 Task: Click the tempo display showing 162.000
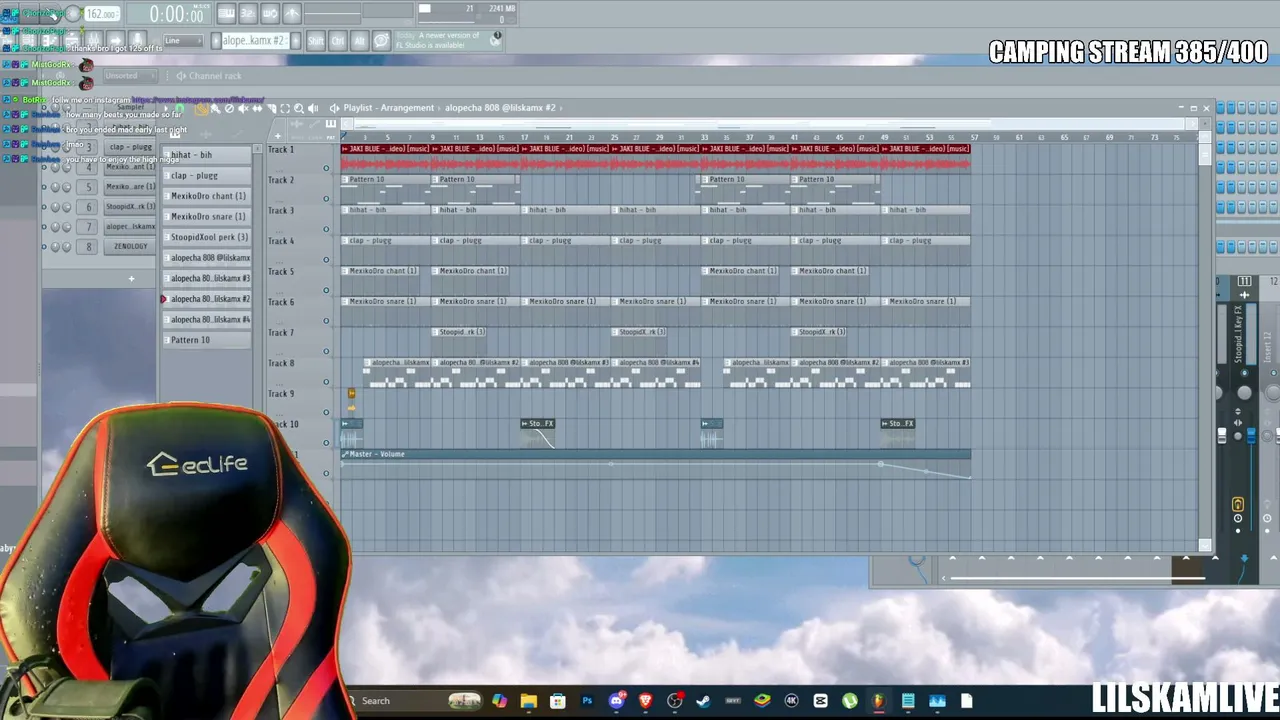[x=101, y=14]
